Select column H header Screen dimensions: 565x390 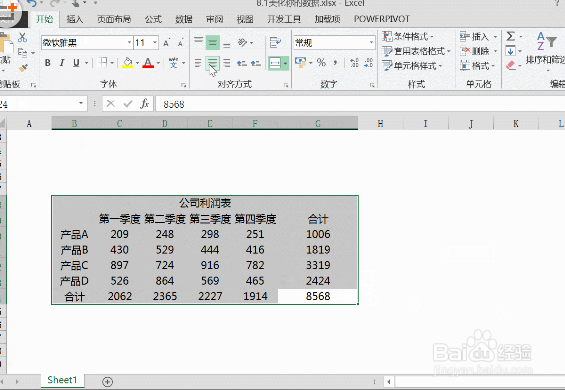[380, 124]
